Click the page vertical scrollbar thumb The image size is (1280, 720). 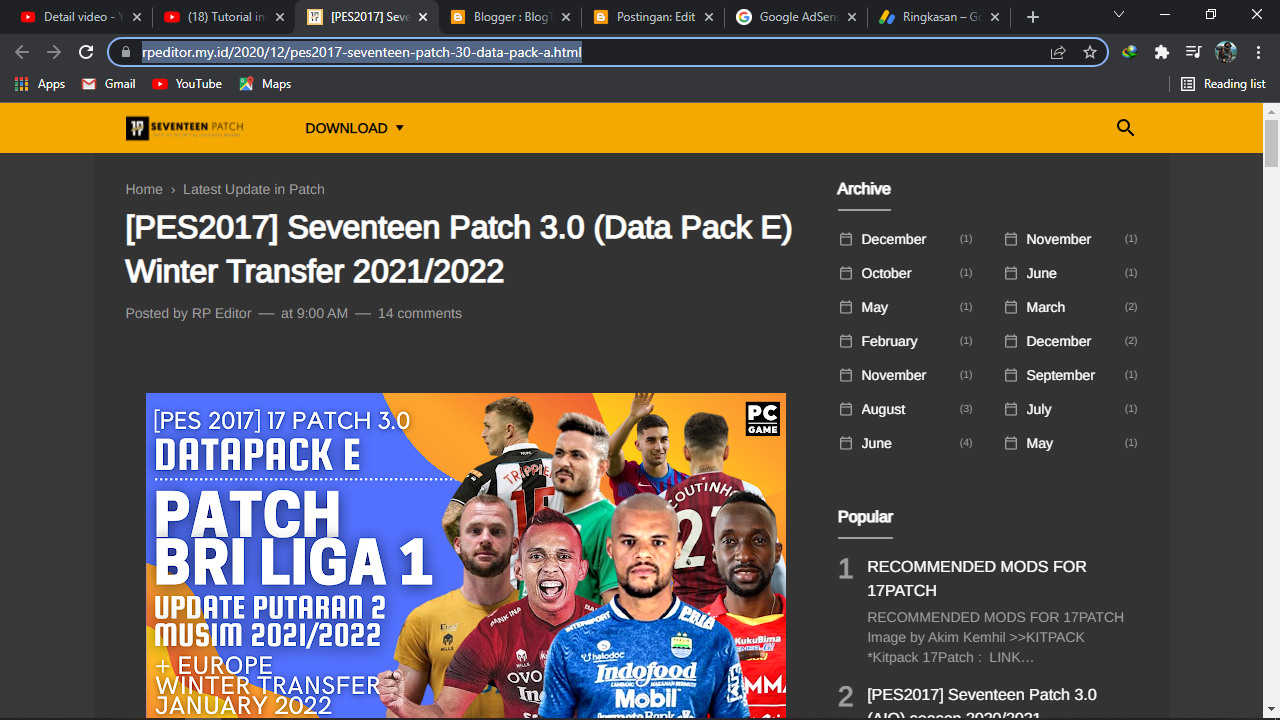(x=1271, y=142)
